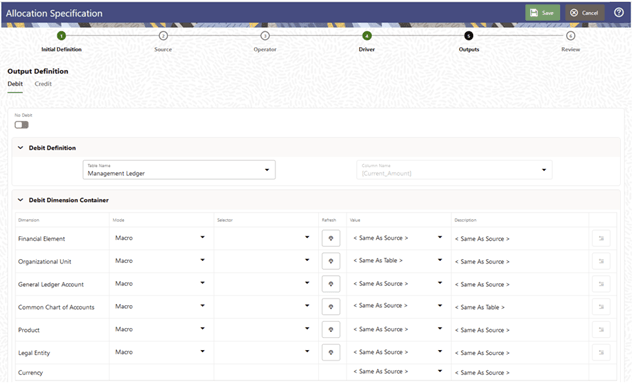Click end-of-row icon for Product

click(601, 329)
